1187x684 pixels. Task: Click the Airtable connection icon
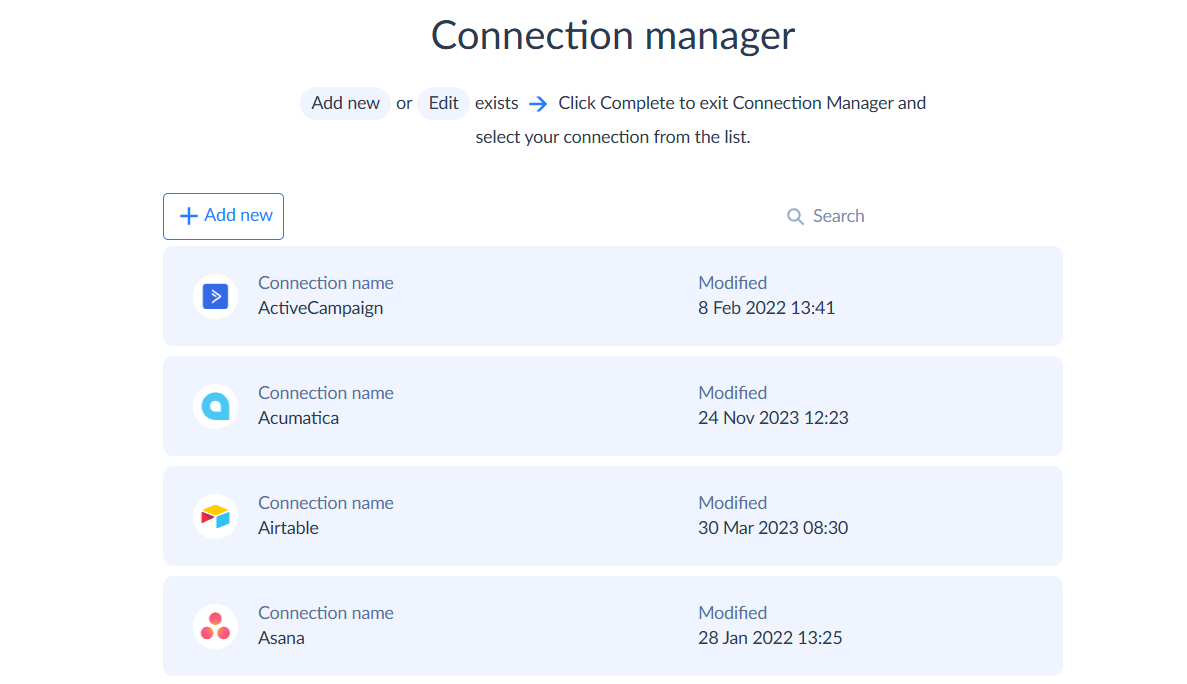tap(214, 516)
